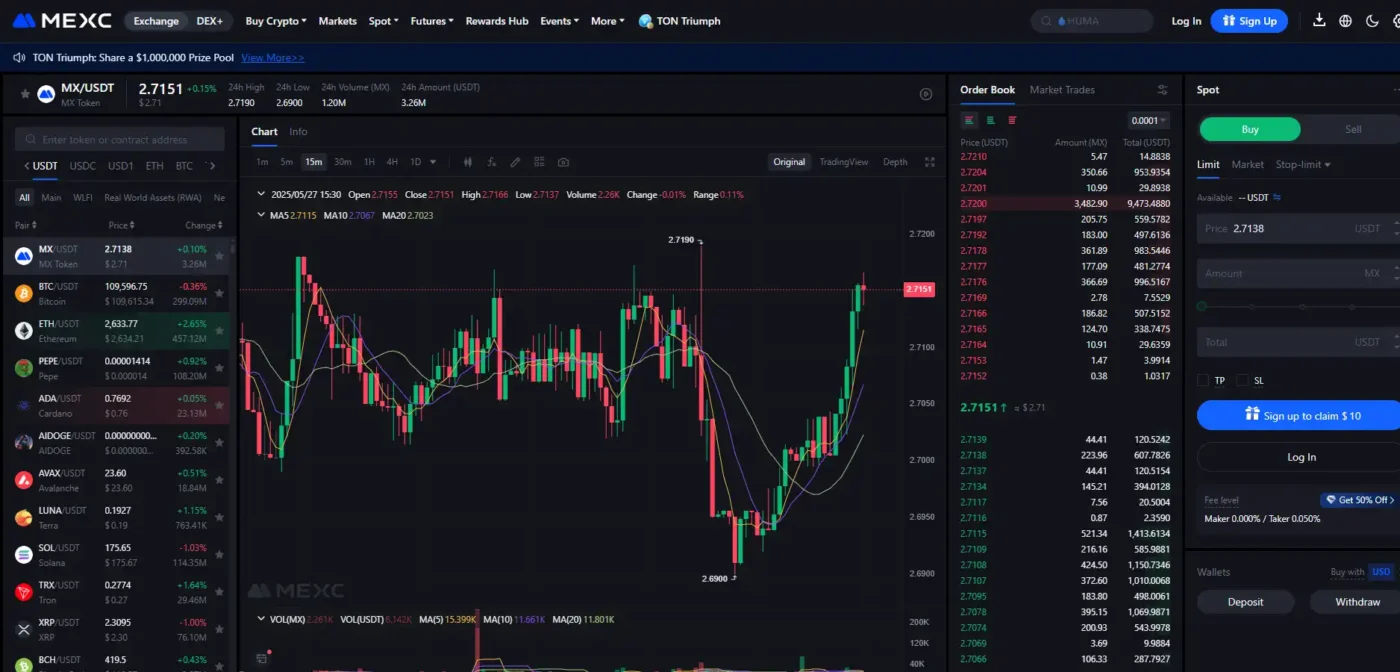Click the Price input field showing 2.7138
The image size is (1400, 672).
(x=1298, y=229)
